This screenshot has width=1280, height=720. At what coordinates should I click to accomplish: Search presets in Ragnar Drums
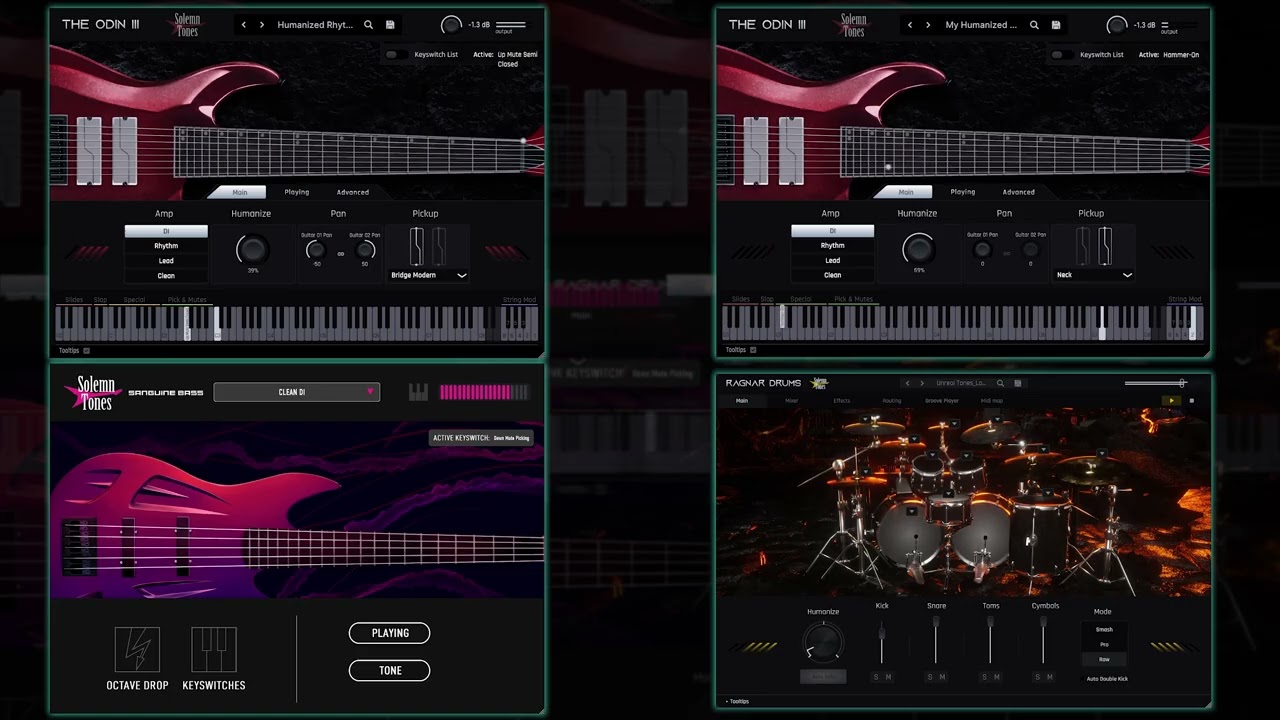point(1000,383)
